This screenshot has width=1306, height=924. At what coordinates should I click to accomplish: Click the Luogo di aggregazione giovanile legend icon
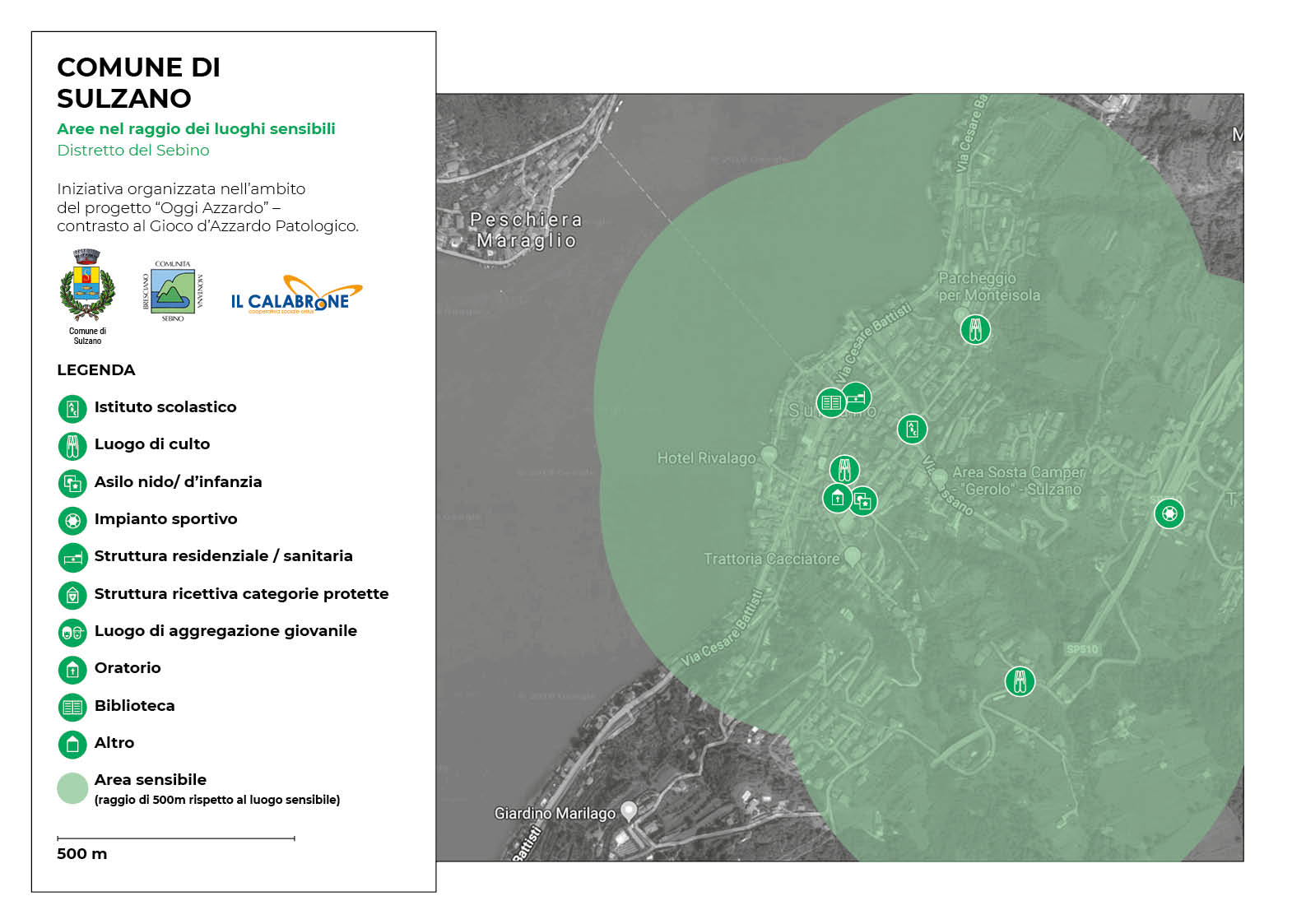click(72, 632)
